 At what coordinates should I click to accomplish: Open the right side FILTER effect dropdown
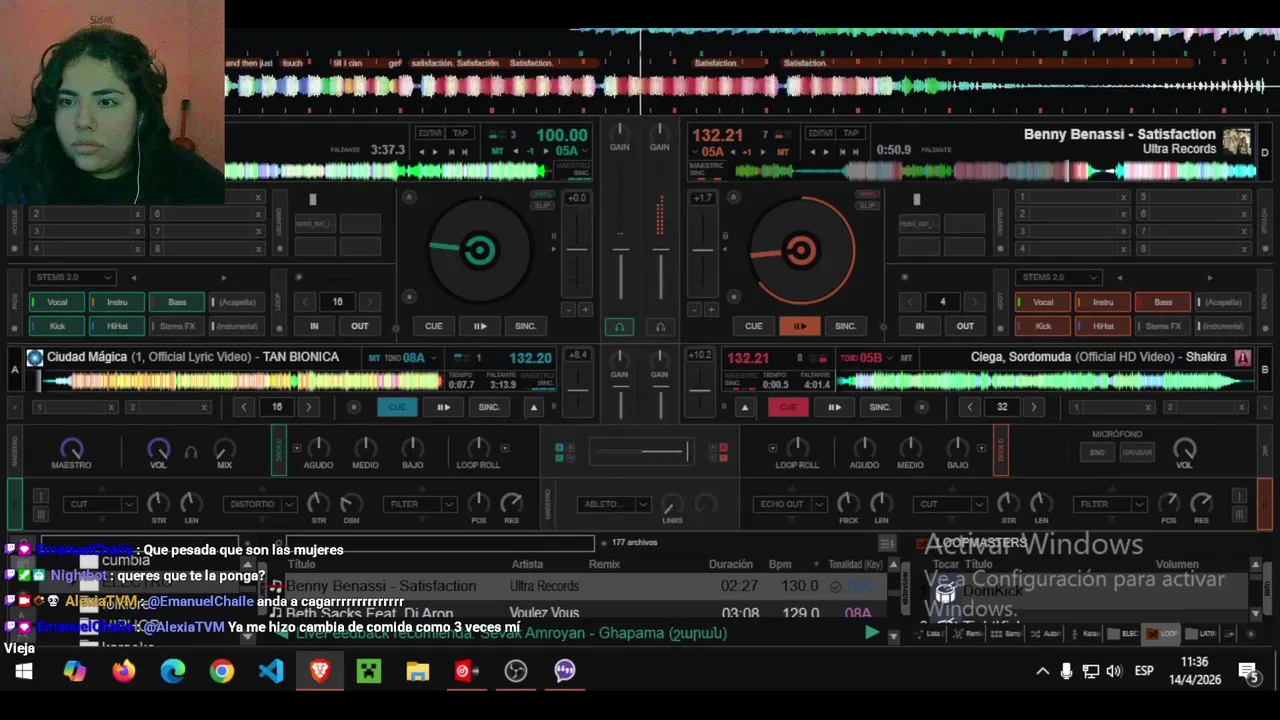click(1109, 504)
